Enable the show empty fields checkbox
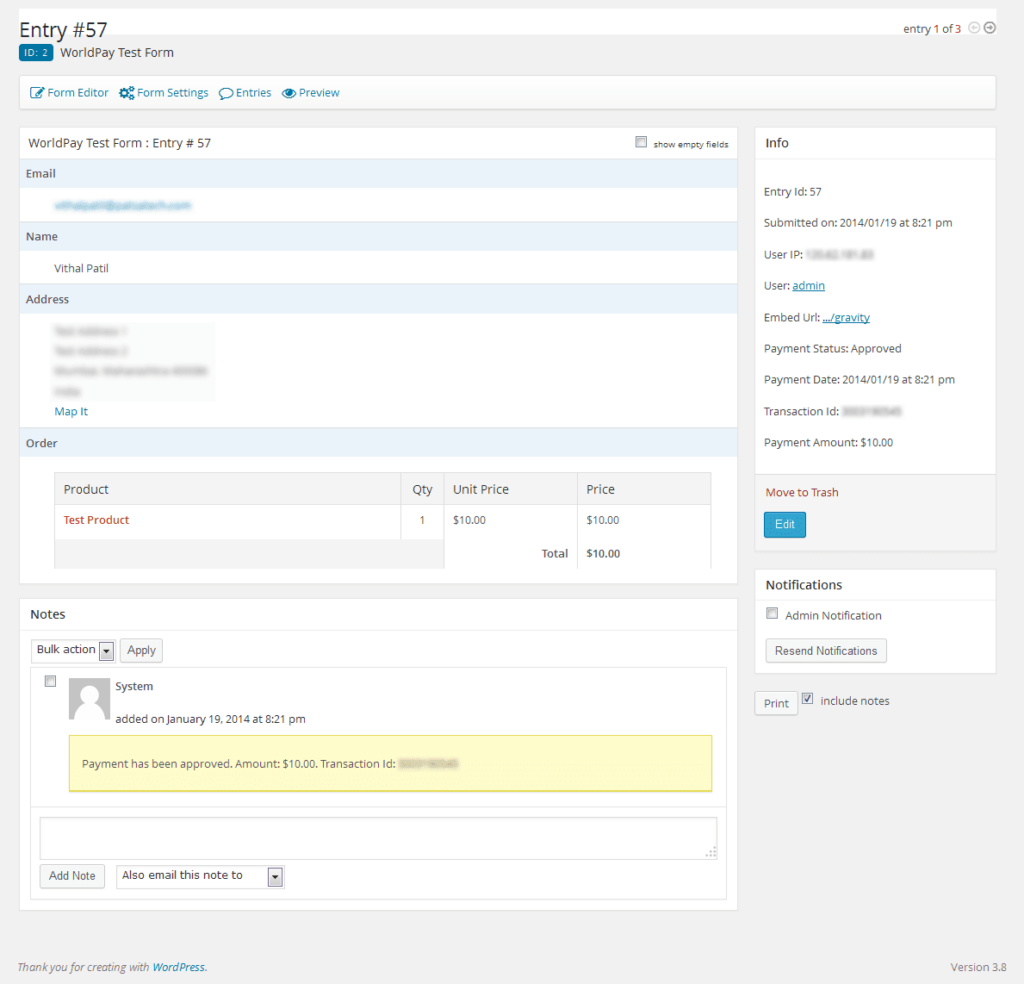Screen dimensions: 1024x984 click(641, 142)
